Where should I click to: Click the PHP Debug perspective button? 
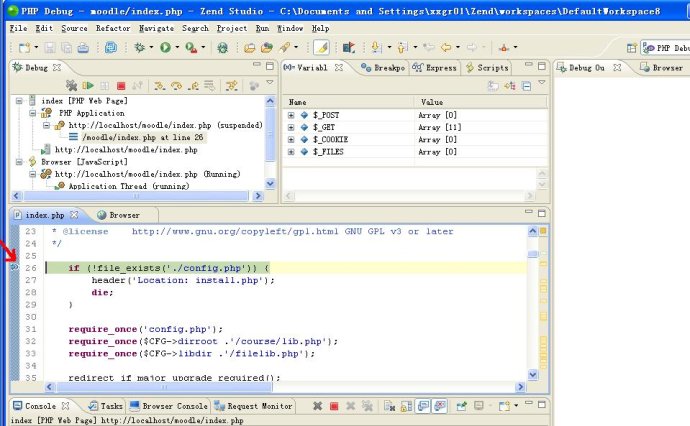[665, 48]
